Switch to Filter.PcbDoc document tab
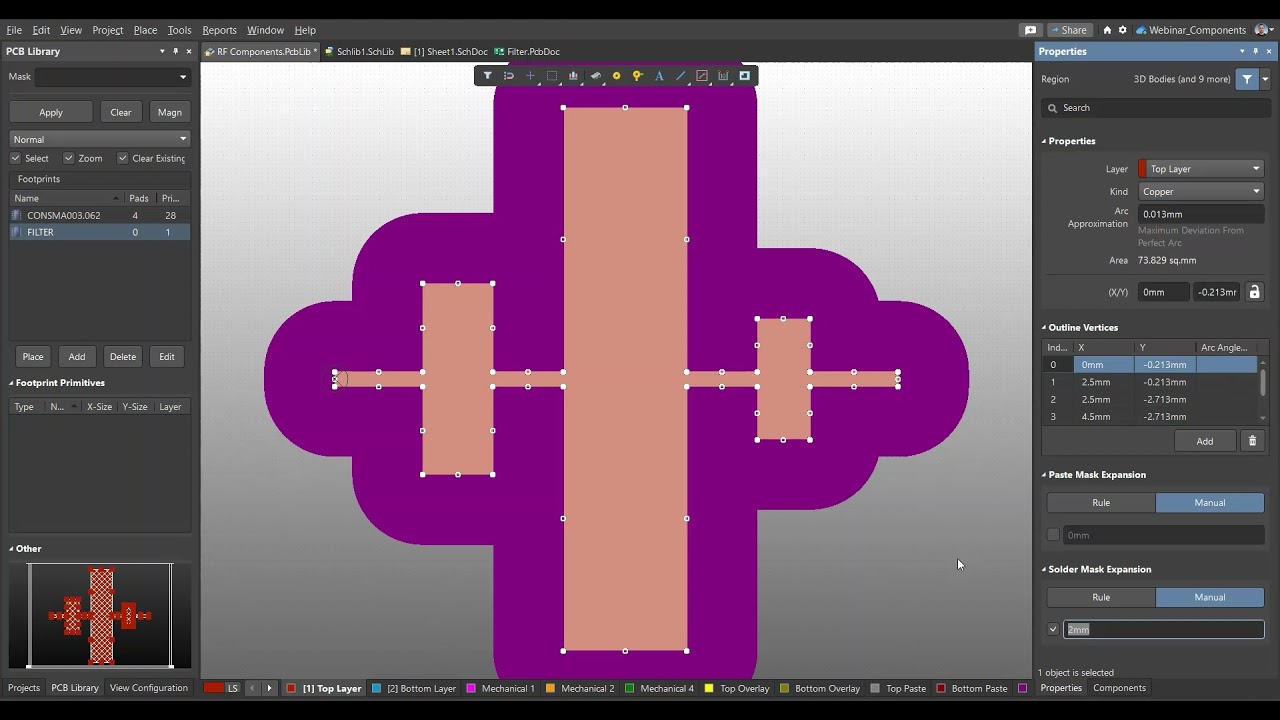The width and height of the screenshot is (1280, 720). [x=527, y=52]
